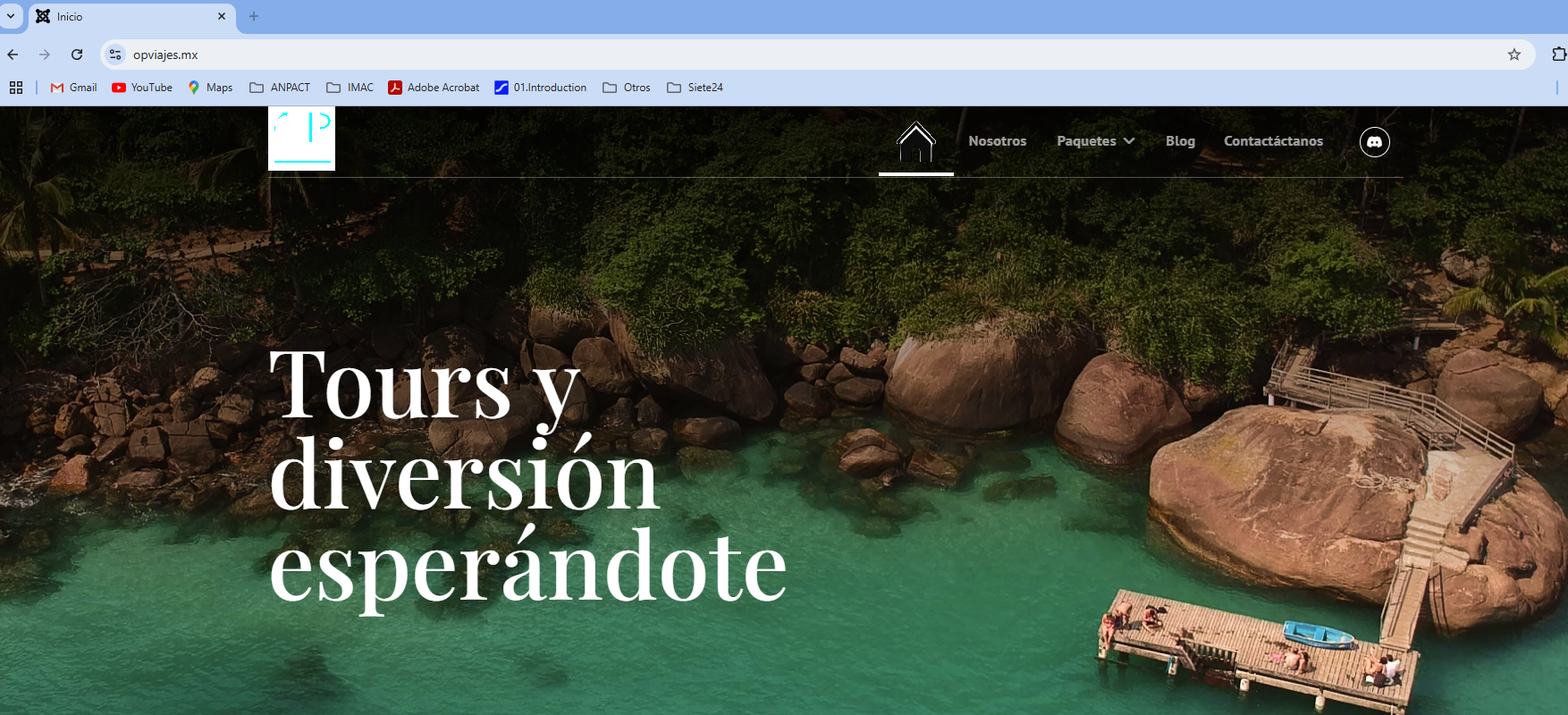
Task: View site information icon in address bar
Action: click(x=115, y=55)
